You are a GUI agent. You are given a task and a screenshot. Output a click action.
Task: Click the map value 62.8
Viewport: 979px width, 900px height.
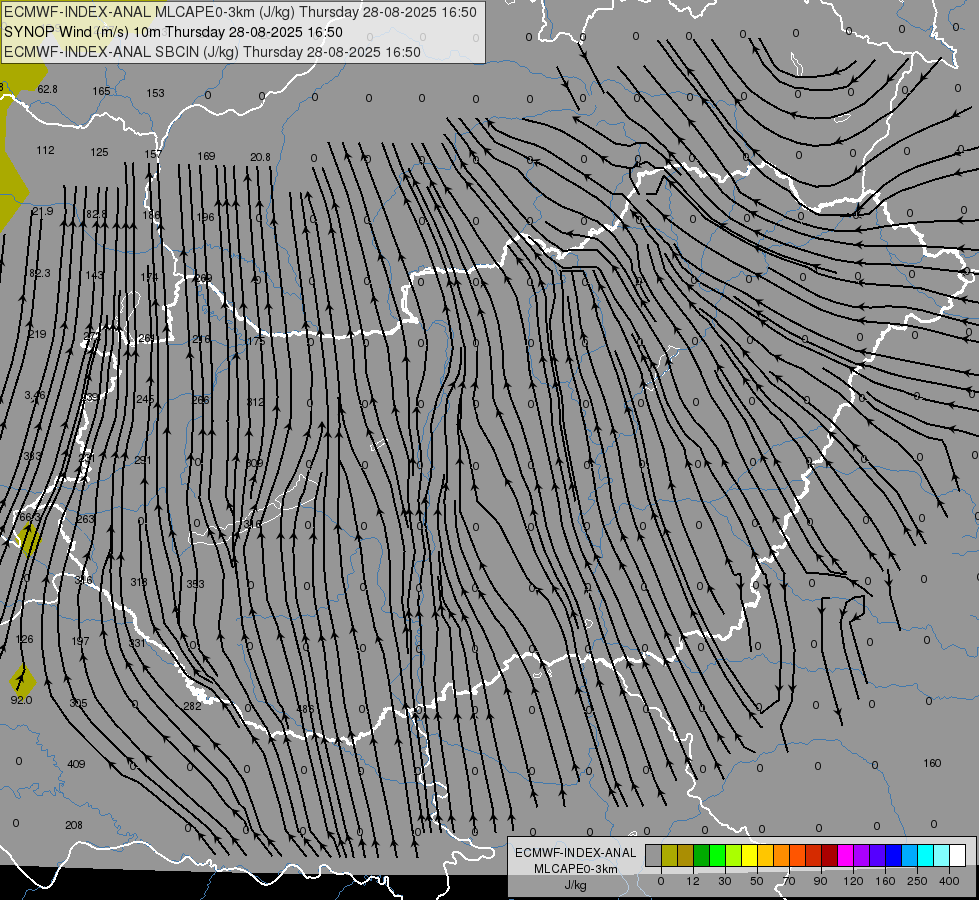click(x=47, y=89)
